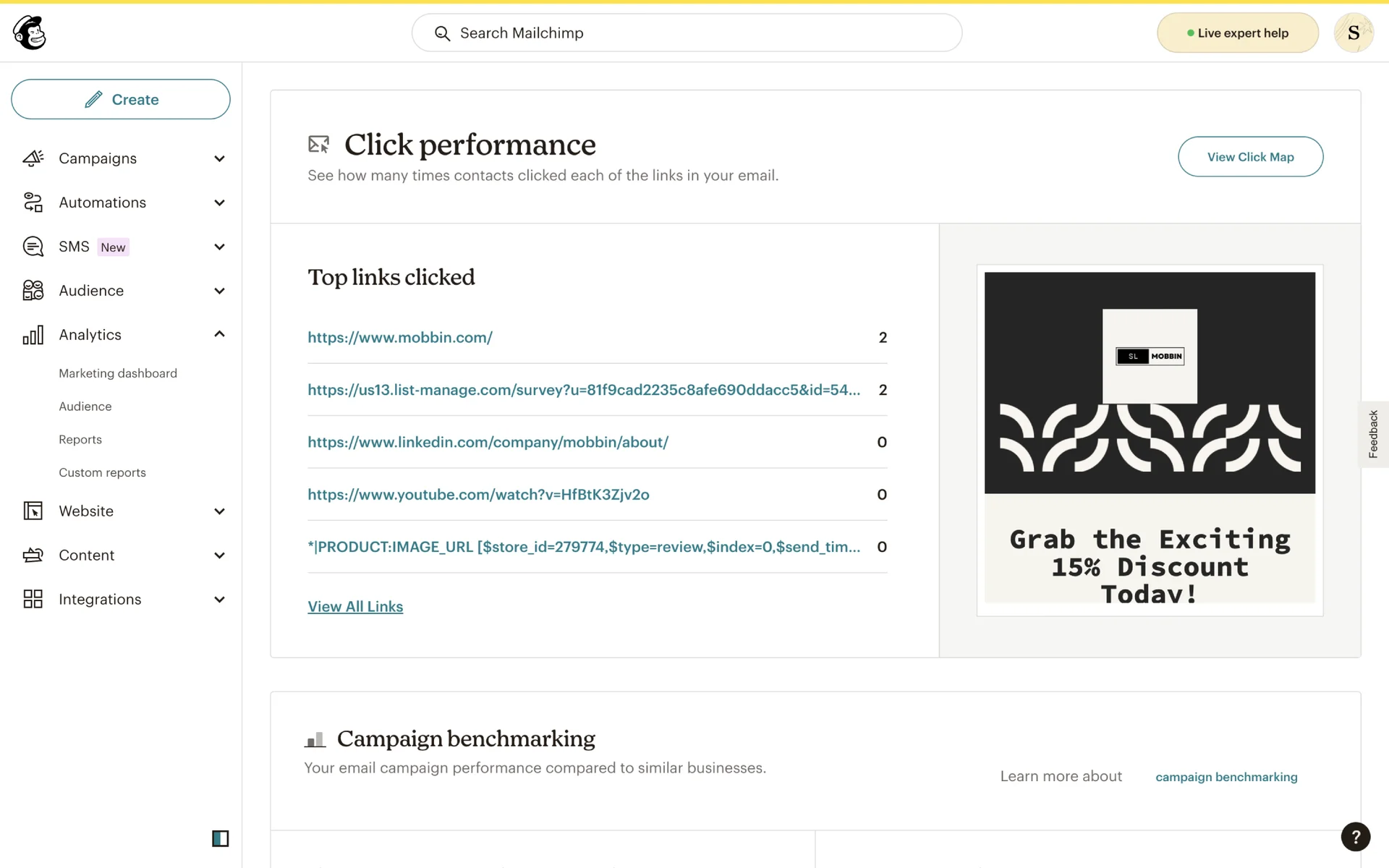Image resolution: width=1389 pixels, height=868 pixels.
Task: Click the Campaigns megaphone icon
Action: click(x=33, y=158)
